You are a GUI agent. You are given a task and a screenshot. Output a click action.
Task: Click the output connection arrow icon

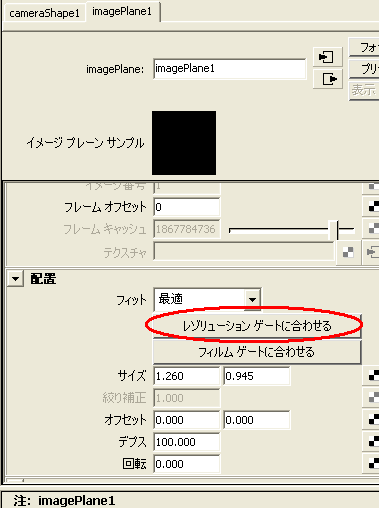pos(328,79)
